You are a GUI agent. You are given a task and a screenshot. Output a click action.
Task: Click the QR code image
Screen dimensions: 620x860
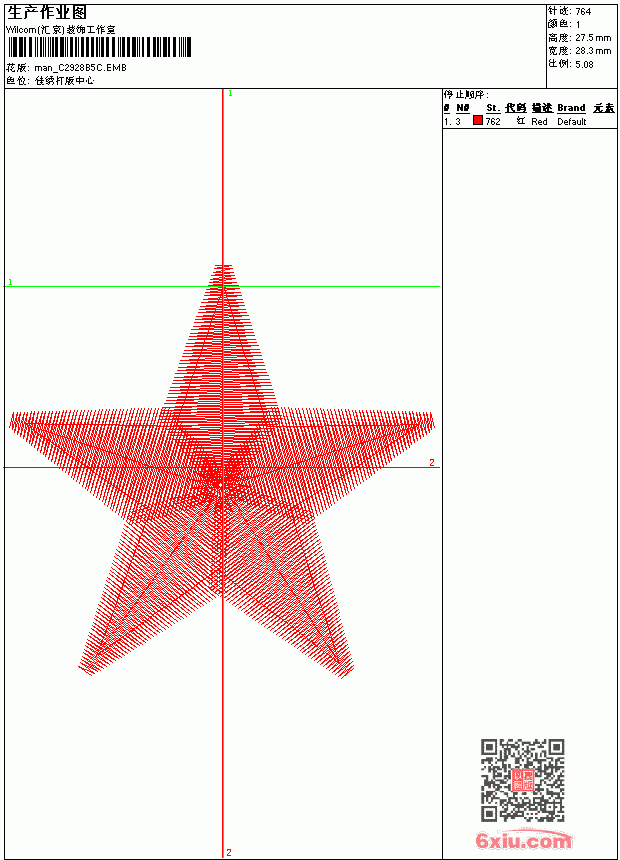pyautogui.click(x=523, y=780)
